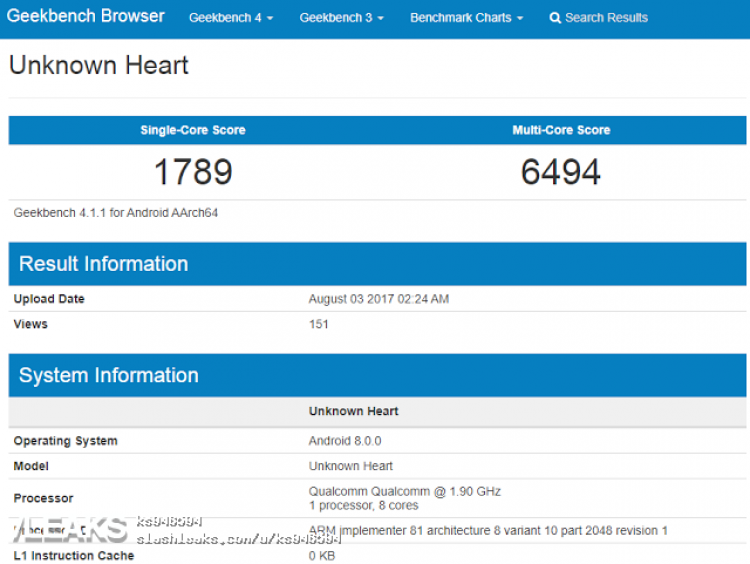Click the Upload Date label
Image resolution: width=750 pixels, height=564 pixels.
(49, 299)
